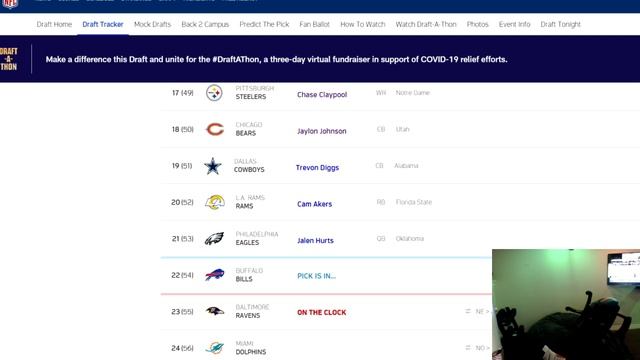Open the How To Watch tab

point(363,24)
